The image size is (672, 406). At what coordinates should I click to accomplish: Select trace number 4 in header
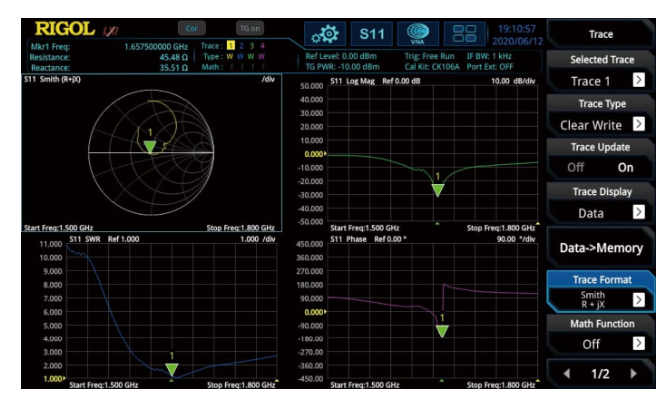(262, 46)
